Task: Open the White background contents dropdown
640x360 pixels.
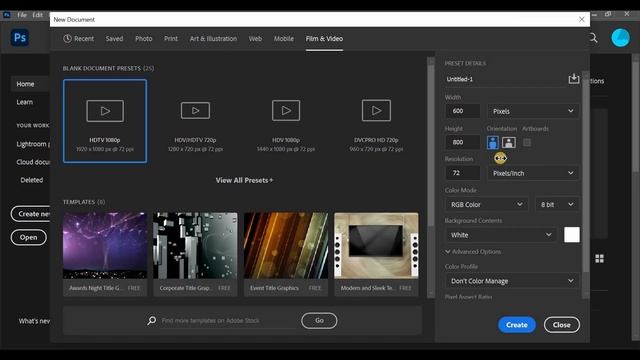Action: pos(501,235)
